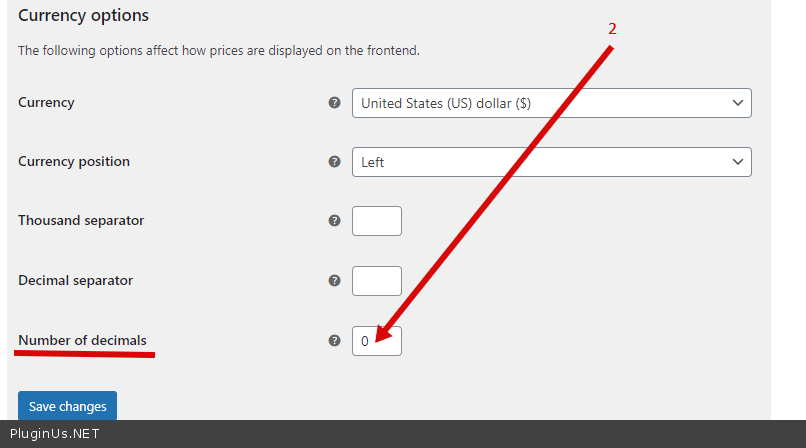Click the Currency position help icon

(335, 162)
